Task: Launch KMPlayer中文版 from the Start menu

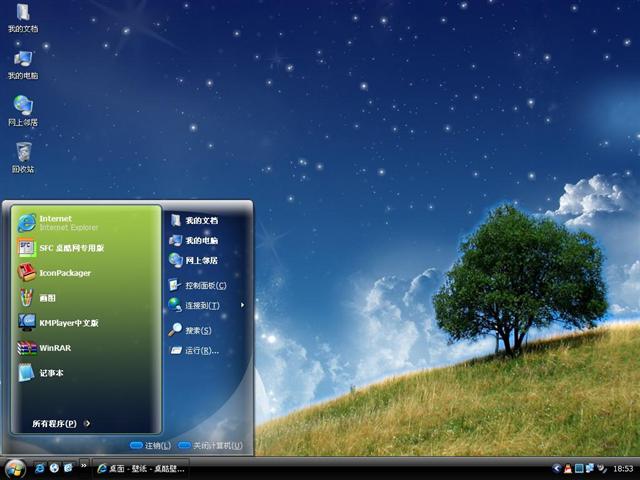Action: point(68,323)
